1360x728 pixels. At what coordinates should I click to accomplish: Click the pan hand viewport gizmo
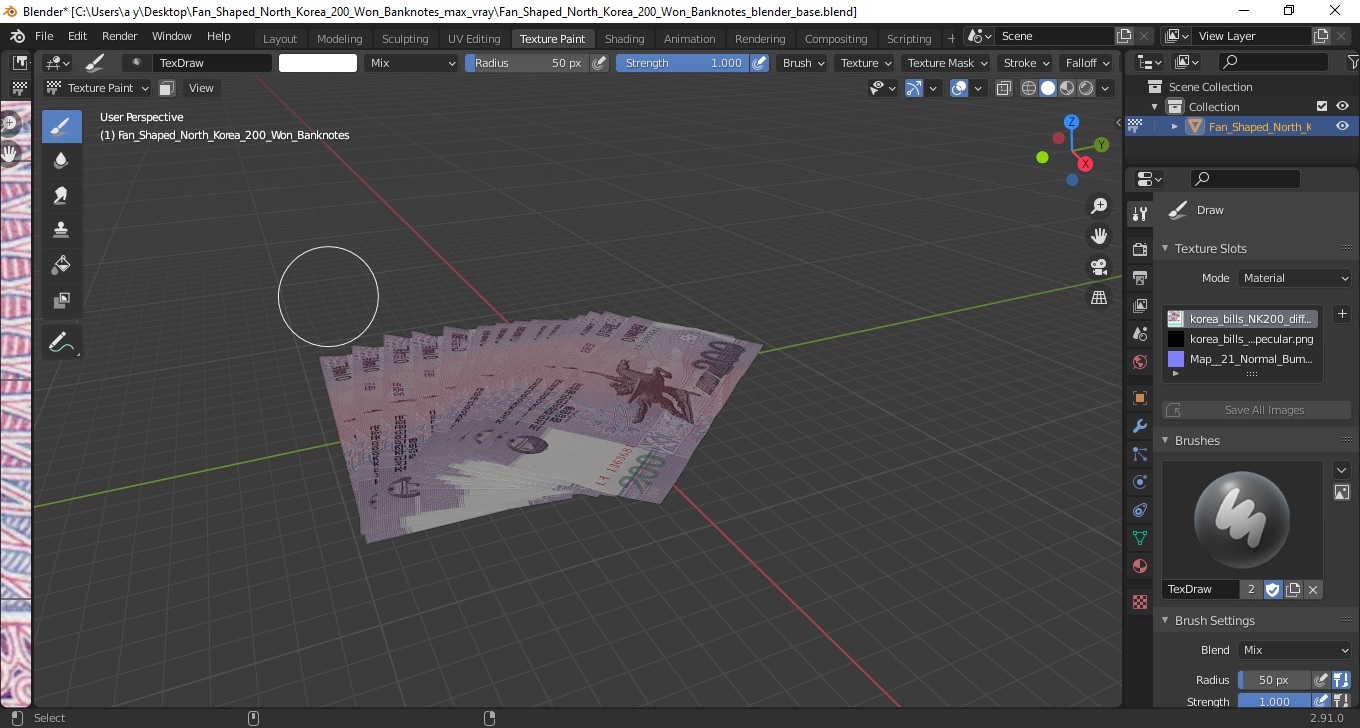point(1099,236)
